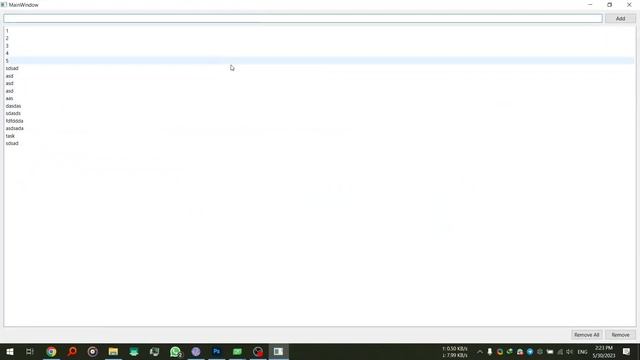
Task: Open the purple round app on taskbar
Action: tap(196, 351)
